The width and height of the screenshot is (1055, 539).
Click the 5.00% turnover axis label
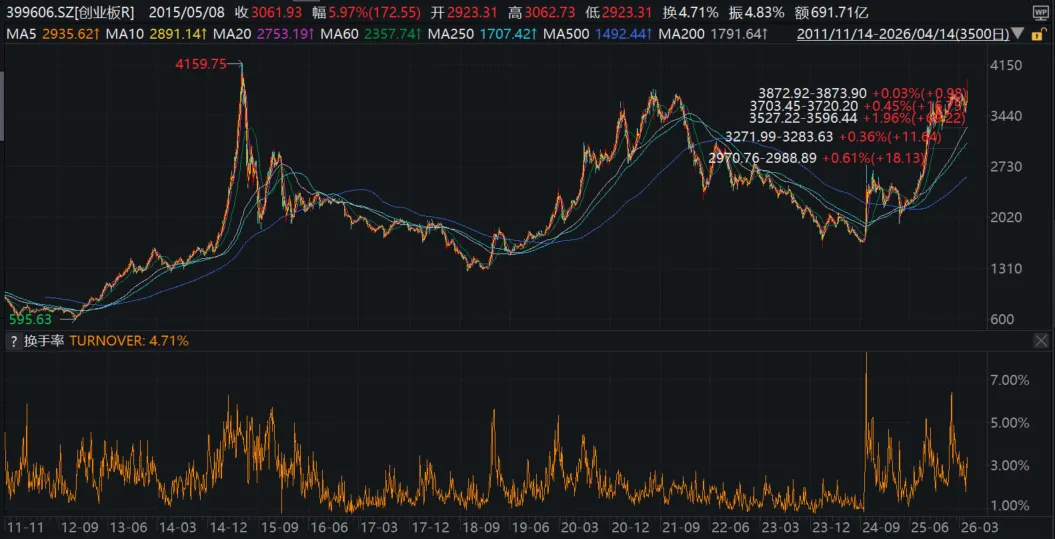coord(1011,423)
